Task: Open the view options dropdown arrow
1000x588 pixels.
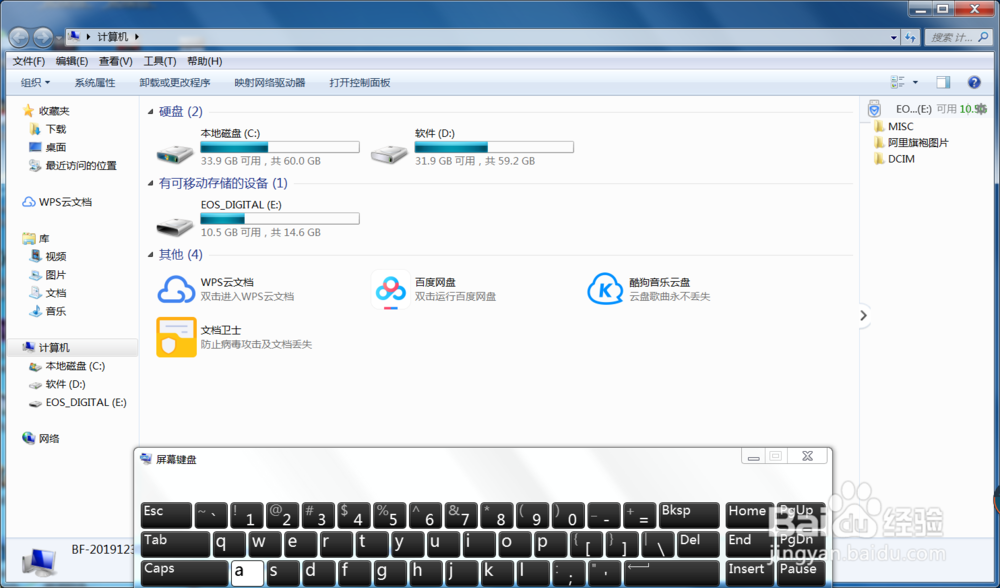Action: tap(915, 82)
